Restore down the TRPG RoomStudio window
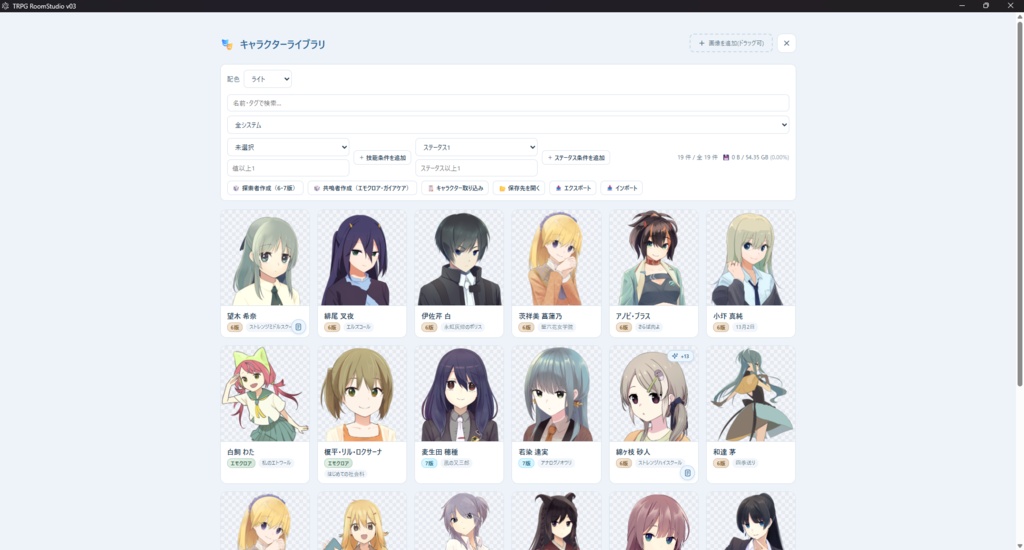 click(986, 6)
